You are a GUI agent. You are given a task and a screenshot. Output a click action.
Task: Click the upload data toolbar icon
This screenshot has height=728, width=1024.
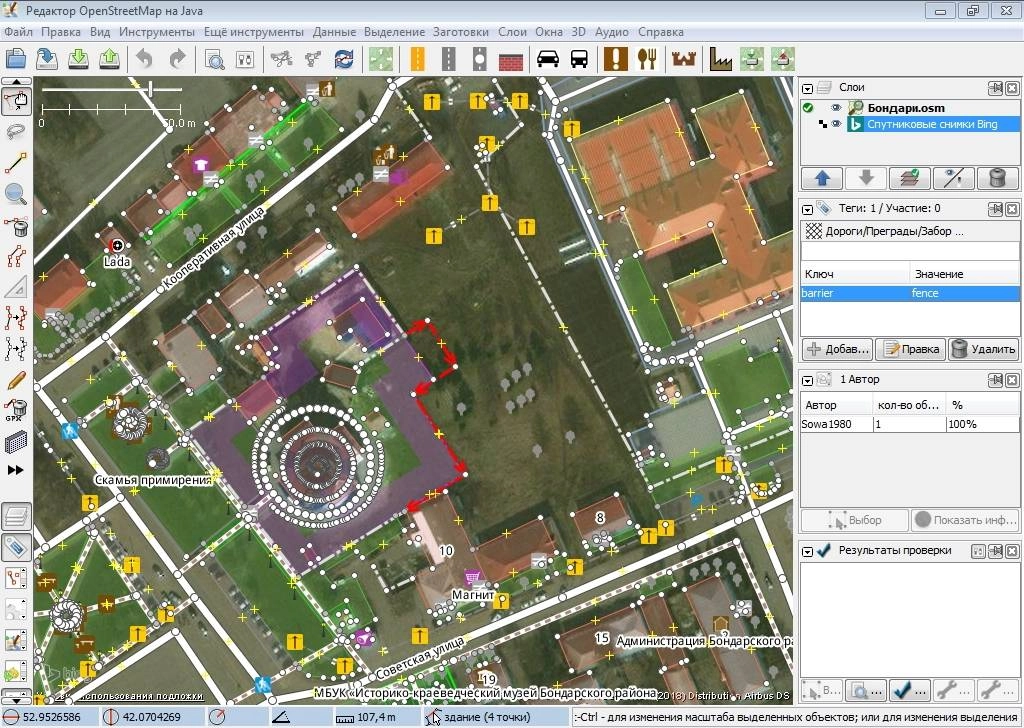click(110, 59)
